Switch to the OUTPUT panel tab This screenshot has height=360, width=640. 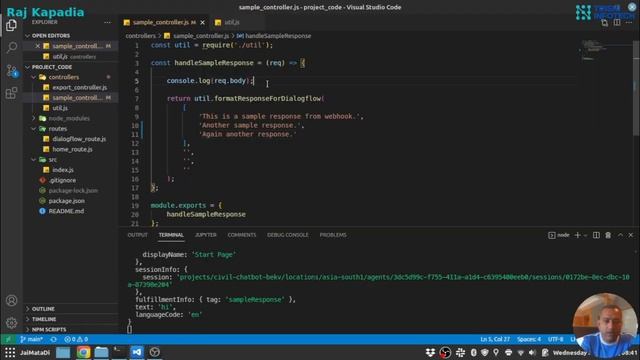[138, 235]
